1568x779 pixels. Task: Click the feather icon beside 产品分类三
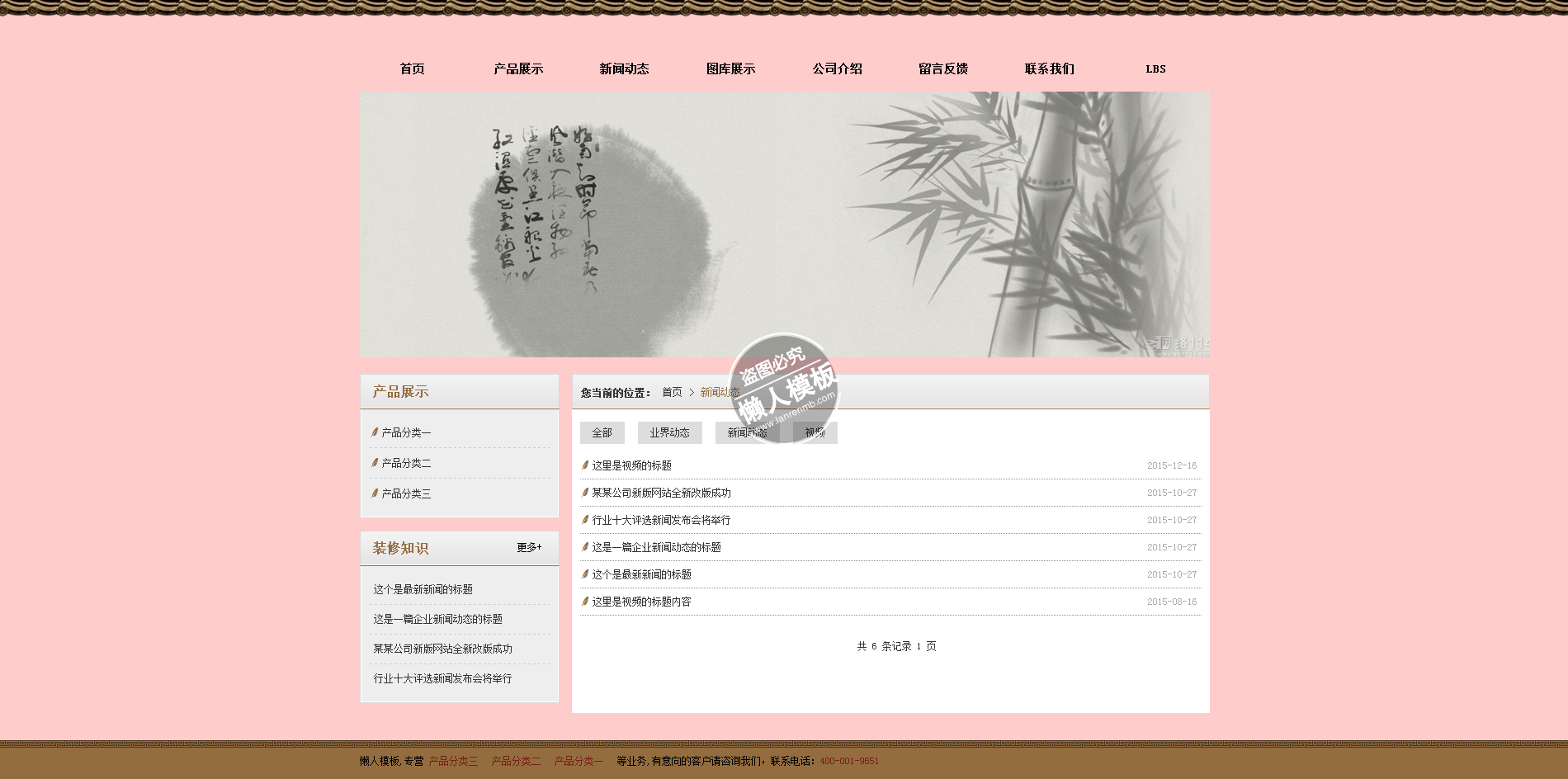click(x=375, y=493)
